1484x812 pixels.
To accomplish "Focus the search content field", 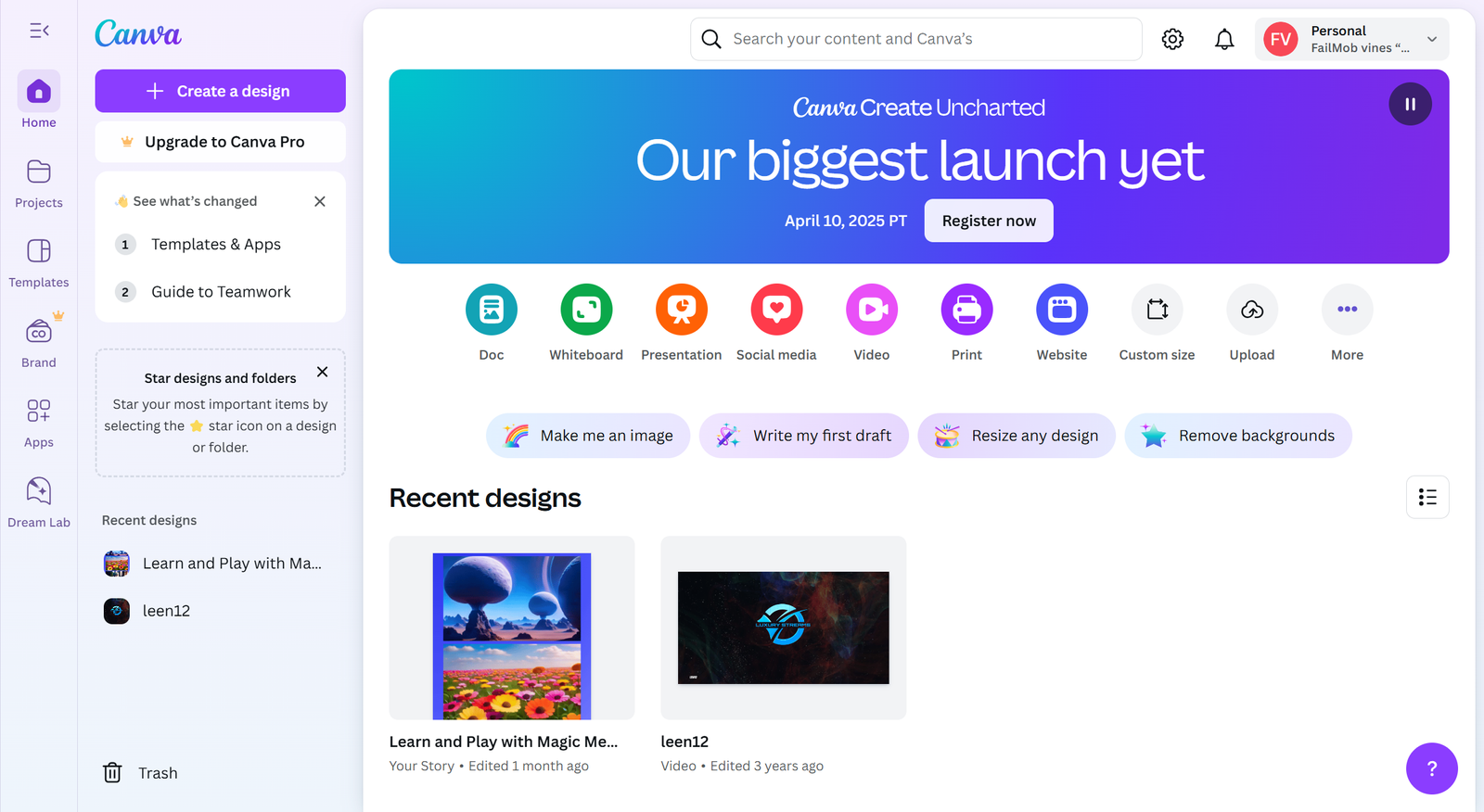I will point(916,39).
